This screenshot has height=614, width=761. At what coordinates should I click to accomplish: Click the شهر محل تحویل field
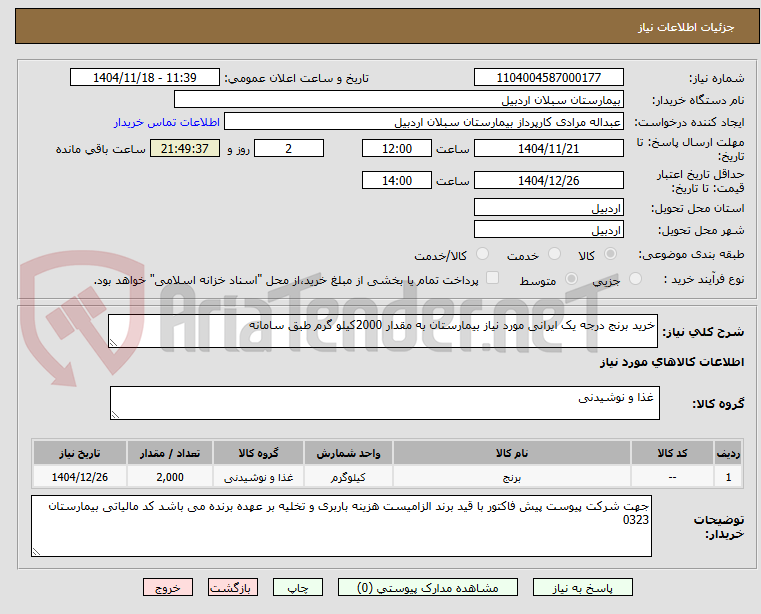[x=548, y=229]
